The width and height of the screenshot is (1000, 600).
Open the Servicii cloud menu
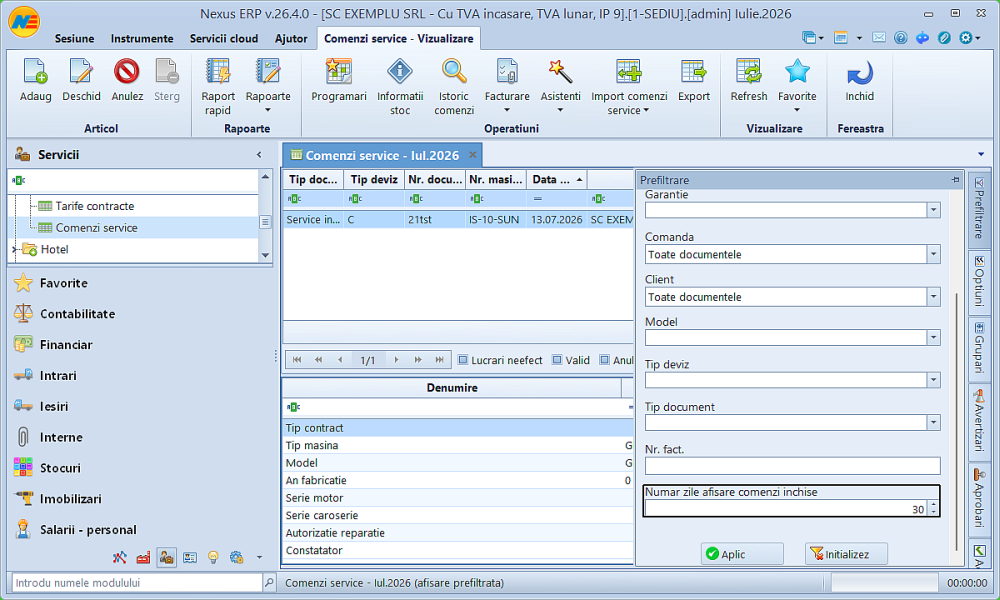pos(224,38)
